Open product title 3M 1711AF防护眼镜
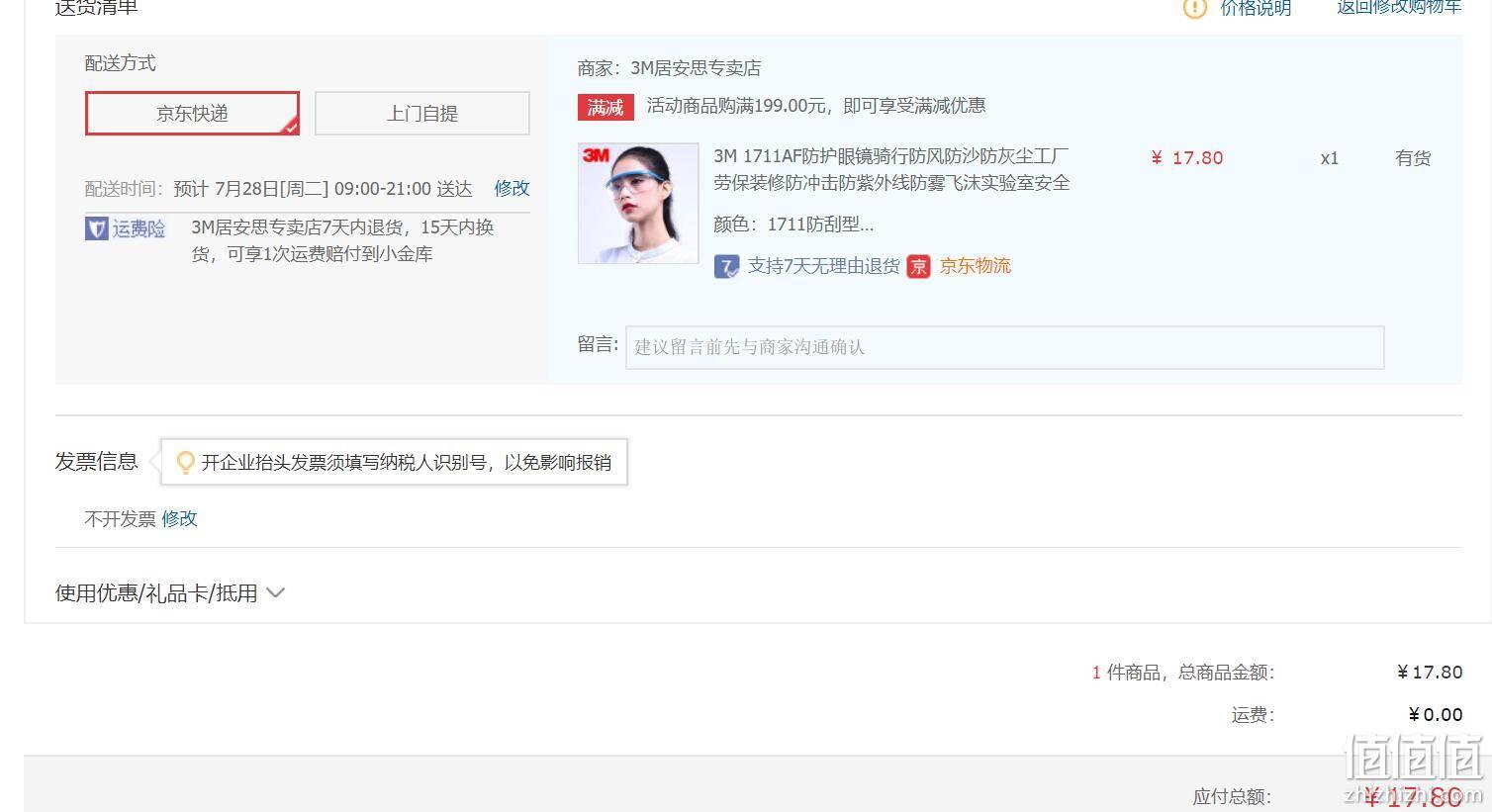Image resolution: width=1492 pixels, height=812 pixels. (891, 169)
